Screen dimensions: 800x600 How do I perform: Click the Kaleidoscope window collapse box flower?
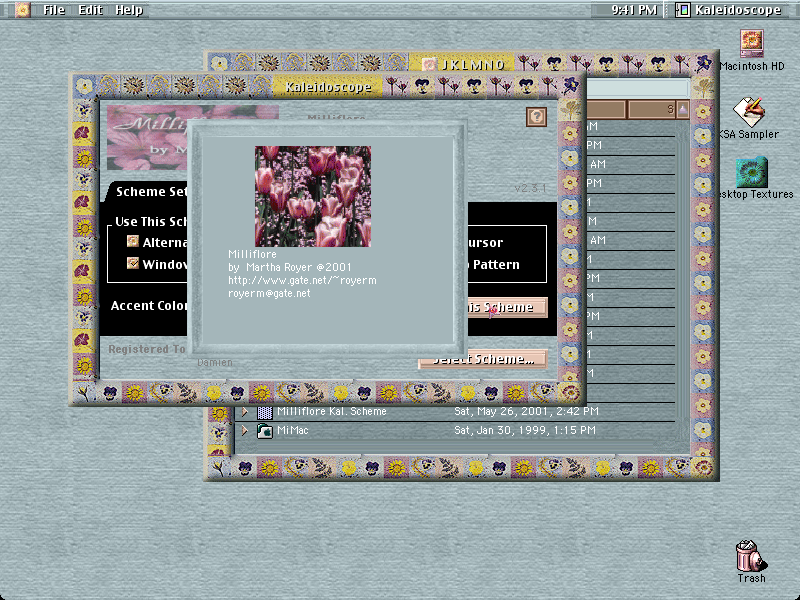click(573, 86)
